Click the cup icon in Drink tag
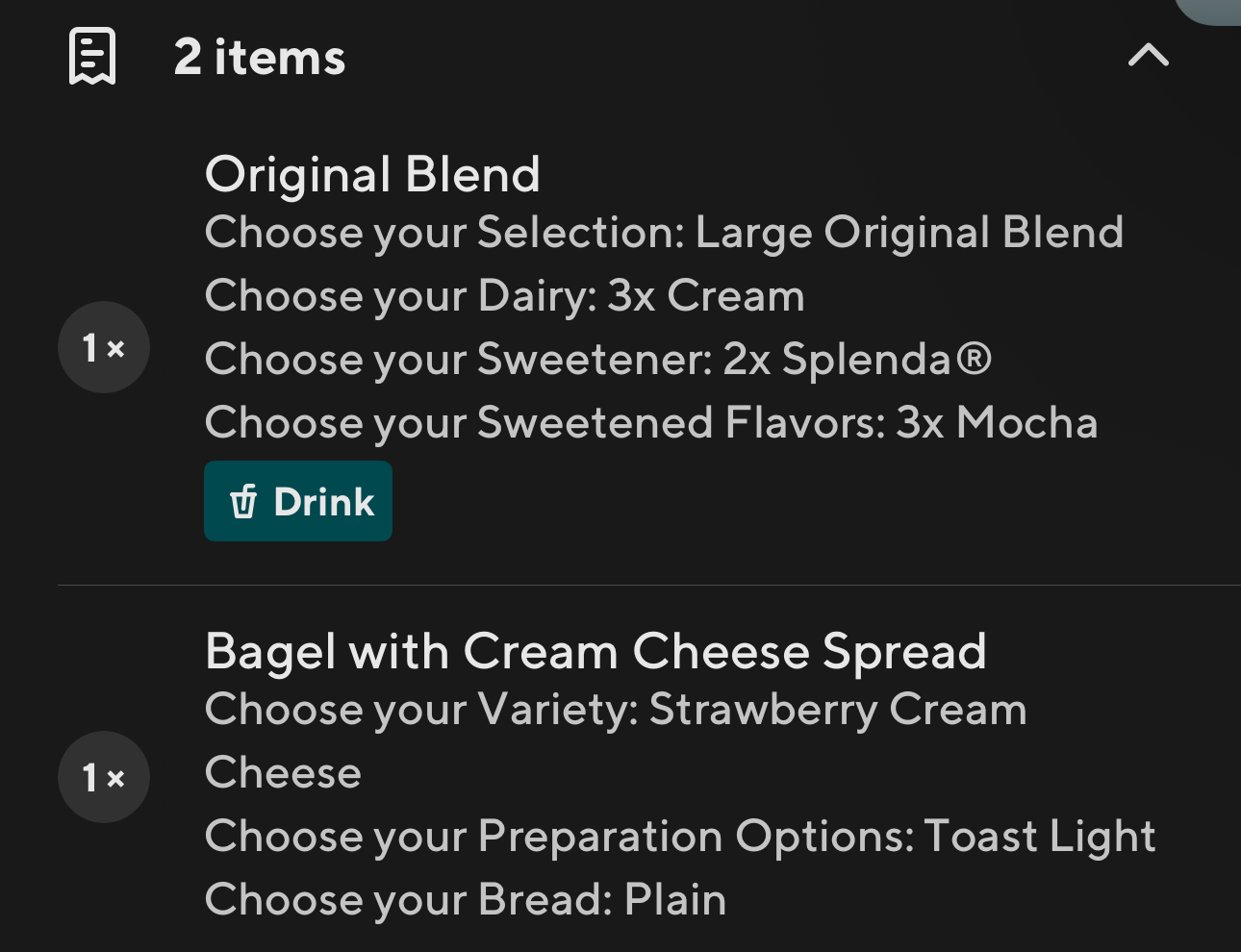This screenshot has height=952, width=1241. (x=243, y=502)
